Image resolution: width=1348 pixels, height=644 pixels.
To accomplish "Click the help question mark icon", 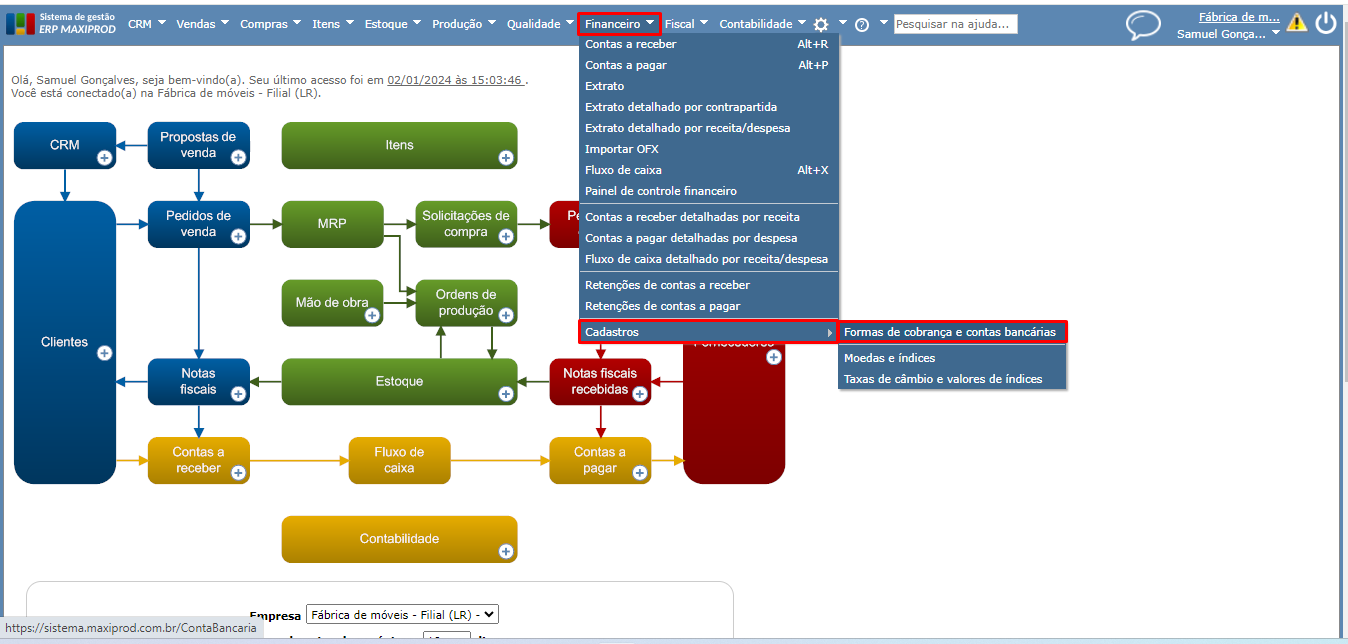I will click(862, 25).
